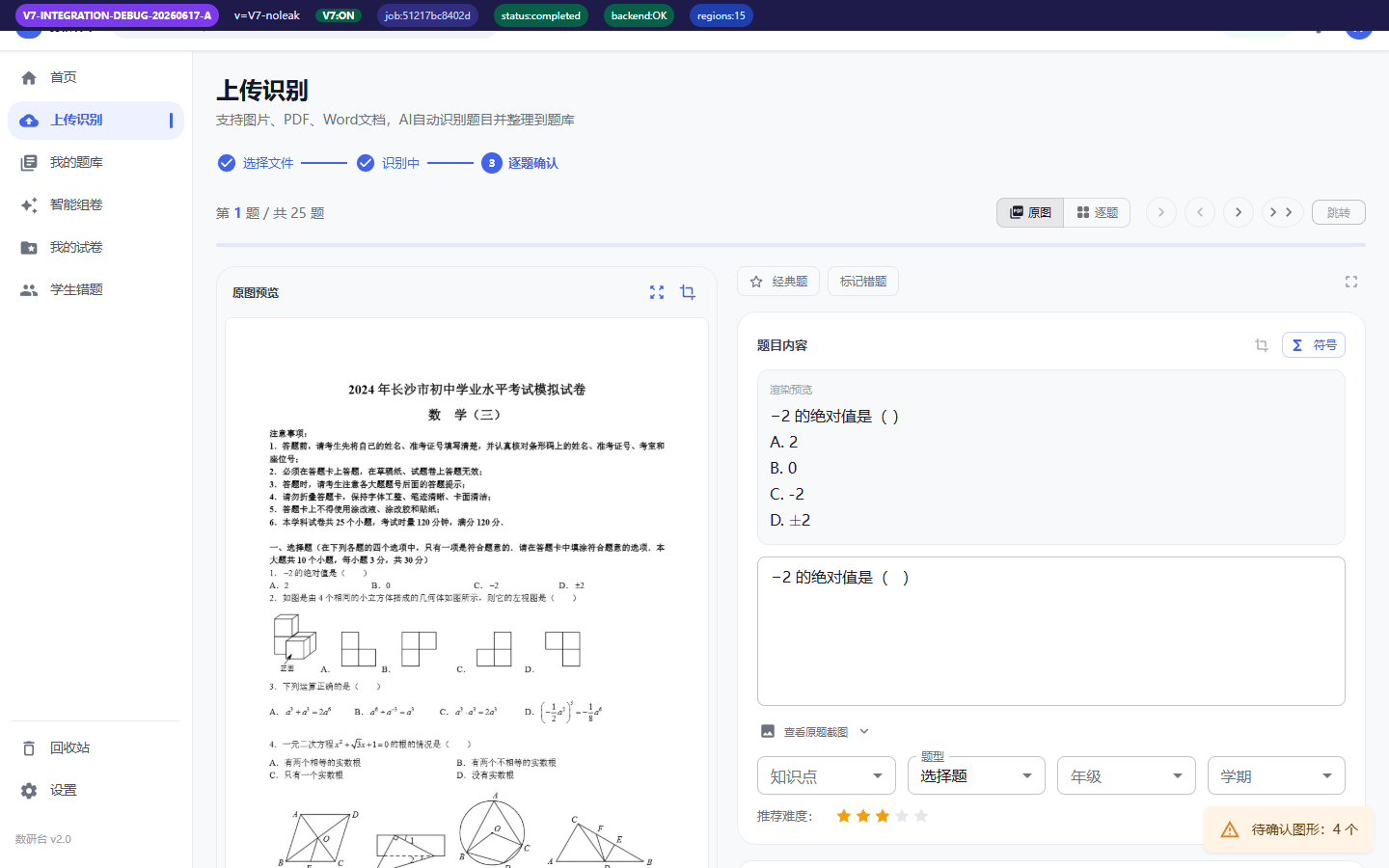This screenshot has width=1389, height=868.
Task: Open the 首页 home page
Action: pos(95,77)
